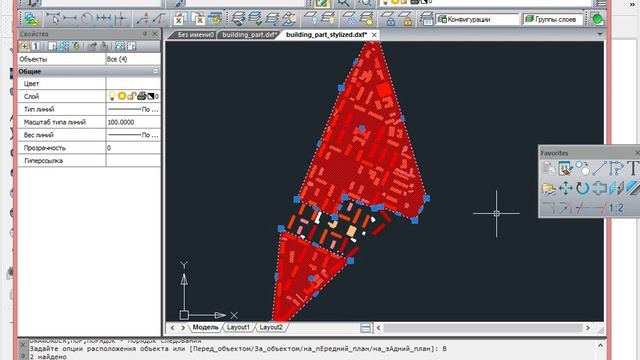Viewport: 640px width, 360px height.
Task: Open the layers manager icon in the toolbar
Action: (31, 19)
